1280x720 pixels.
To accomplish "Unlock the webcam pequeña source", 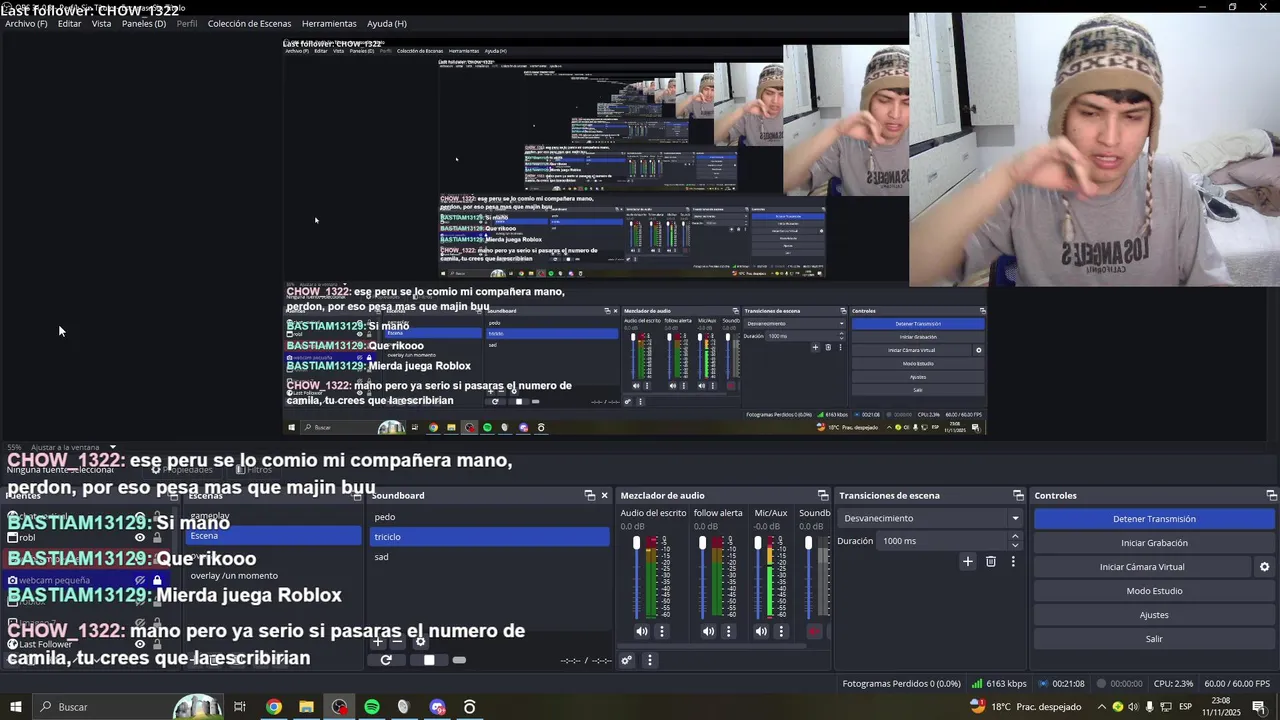I will pyautogui.click(x=157, y=580).
